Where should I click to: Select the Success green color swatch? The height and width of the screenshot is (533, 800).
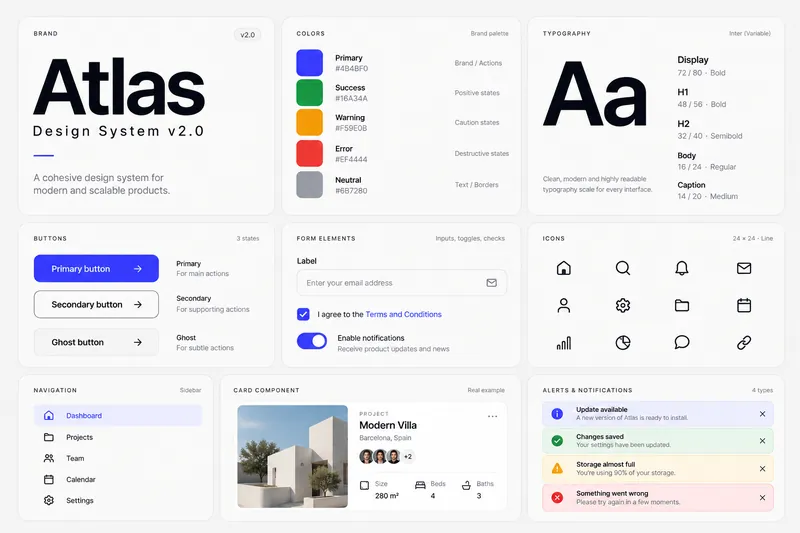click(x=310, y=92)
